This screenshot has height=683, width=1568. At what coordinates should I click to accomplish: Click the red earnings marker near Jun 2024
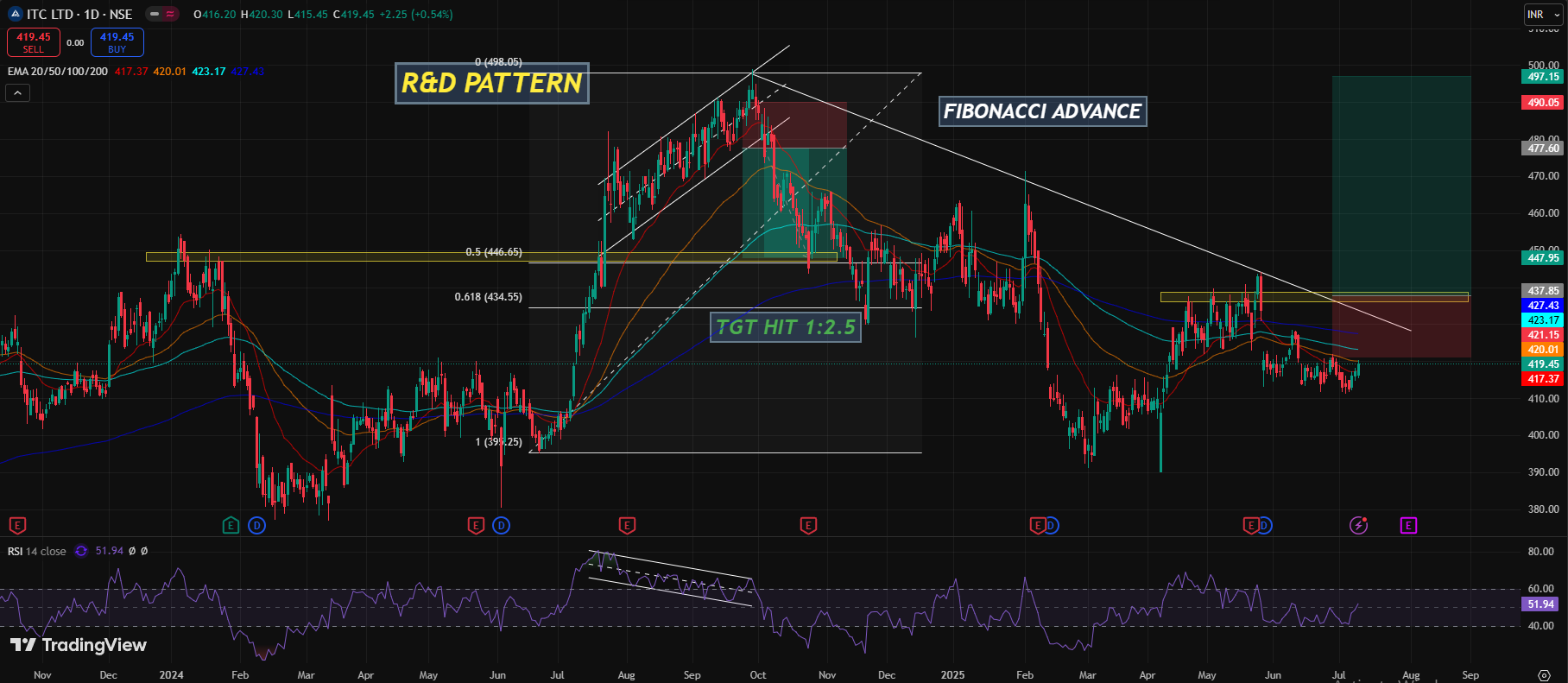tap(475, 525)
